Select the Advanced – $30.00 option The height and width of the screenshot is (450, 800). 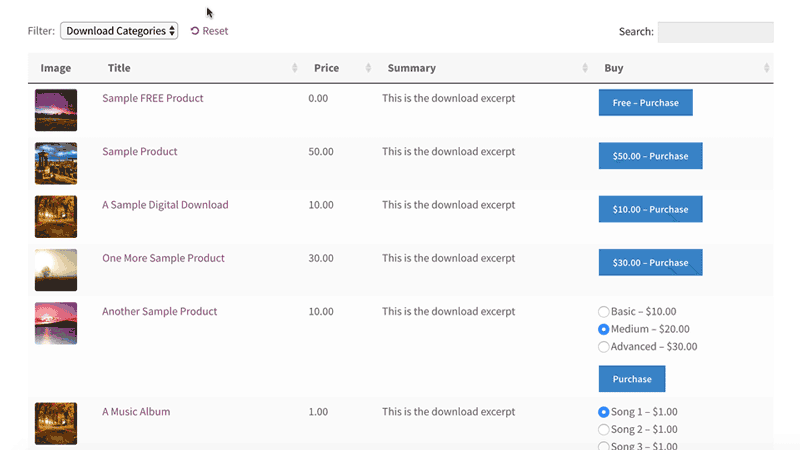pos(604,347)
